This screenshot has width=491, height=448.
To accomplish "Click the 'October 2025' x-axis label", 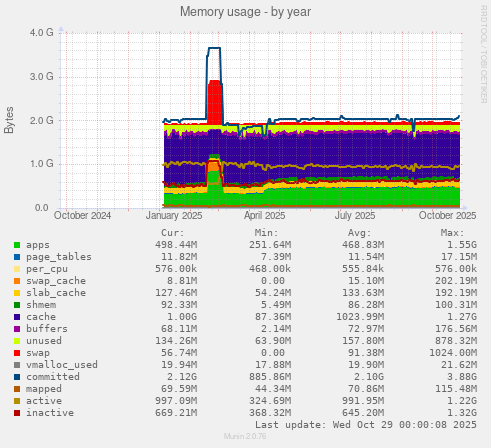I will click(447, 216).
